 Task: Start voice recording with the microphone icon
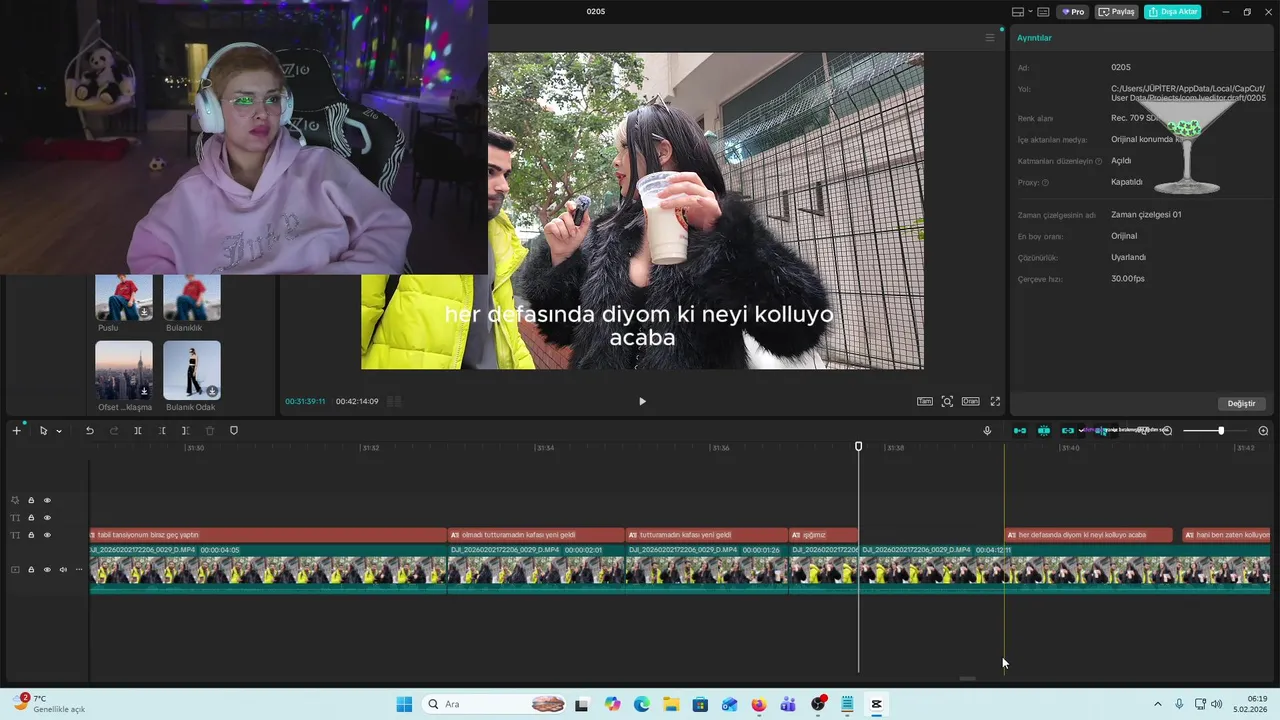pyautogui.click(x=987, y=431)
